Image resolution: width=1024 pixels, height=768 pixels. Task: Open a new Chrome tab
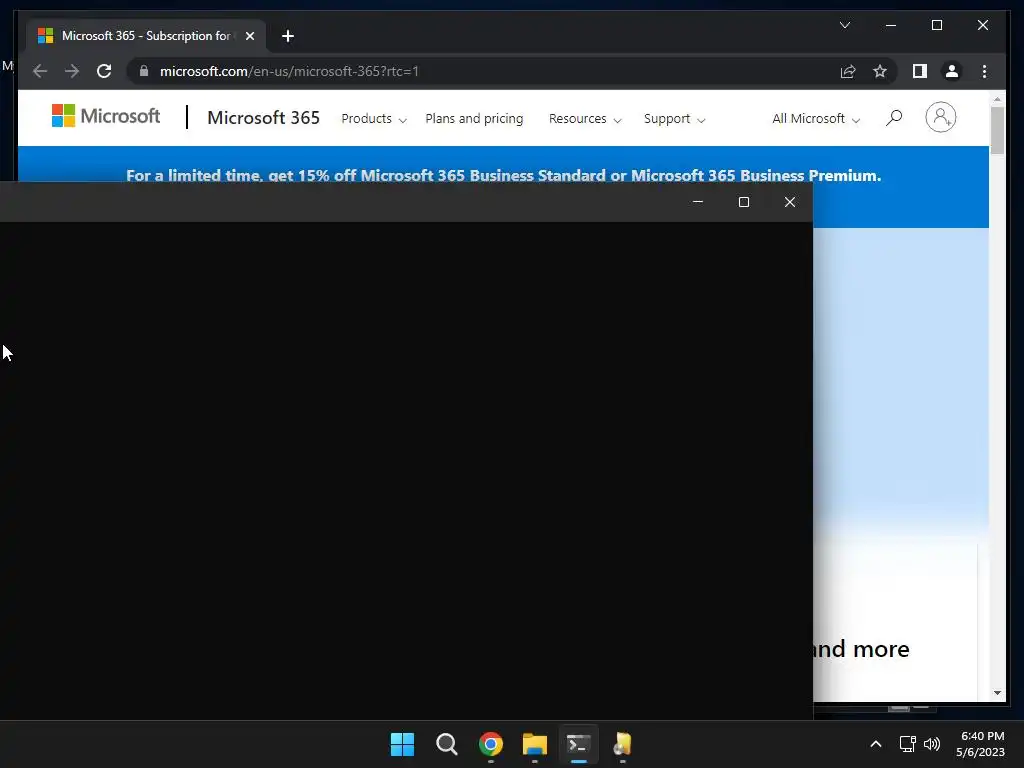click(x=287, y=36)
